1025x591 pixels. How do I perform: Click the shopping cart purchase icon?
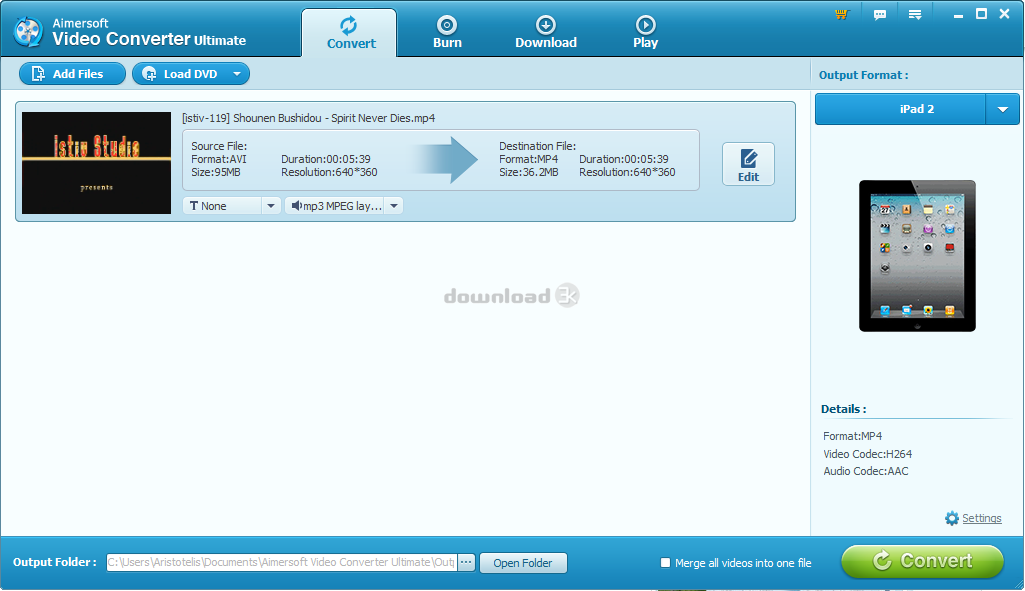point(841,14)
